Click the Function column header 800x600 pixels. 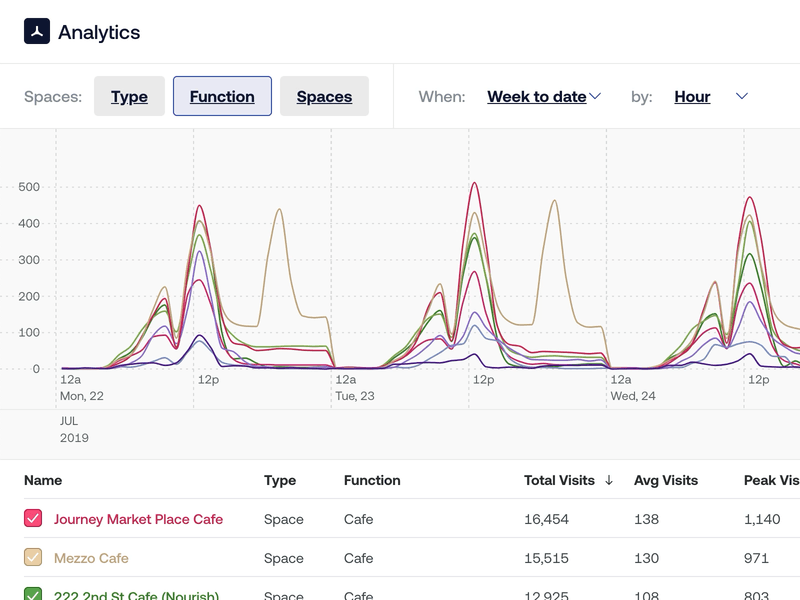coord(372,480)
